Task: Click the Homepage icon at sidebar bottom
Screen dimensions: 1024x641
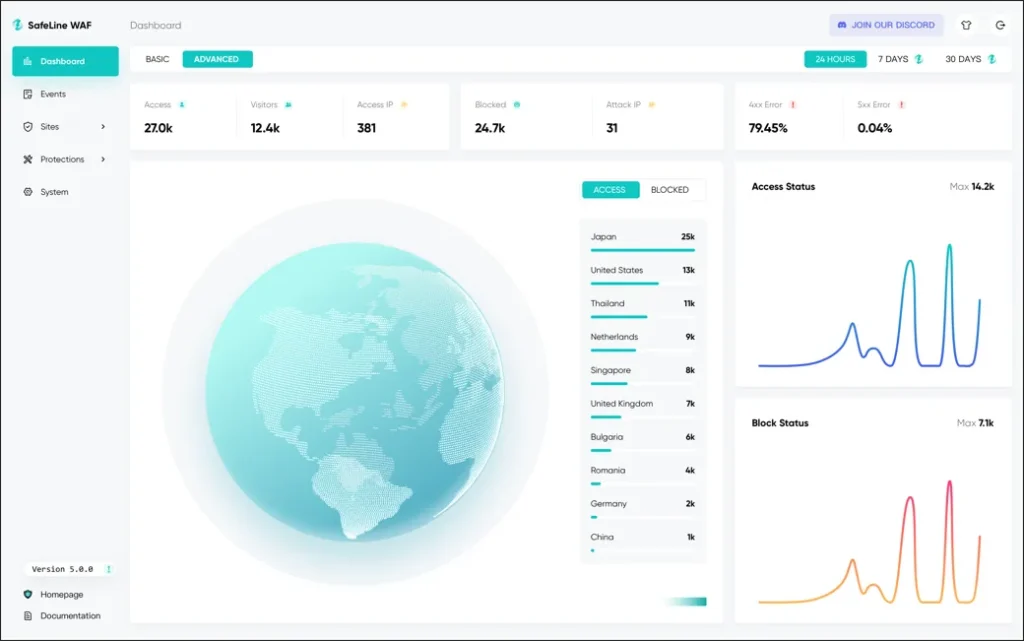Action: (25, 594)
